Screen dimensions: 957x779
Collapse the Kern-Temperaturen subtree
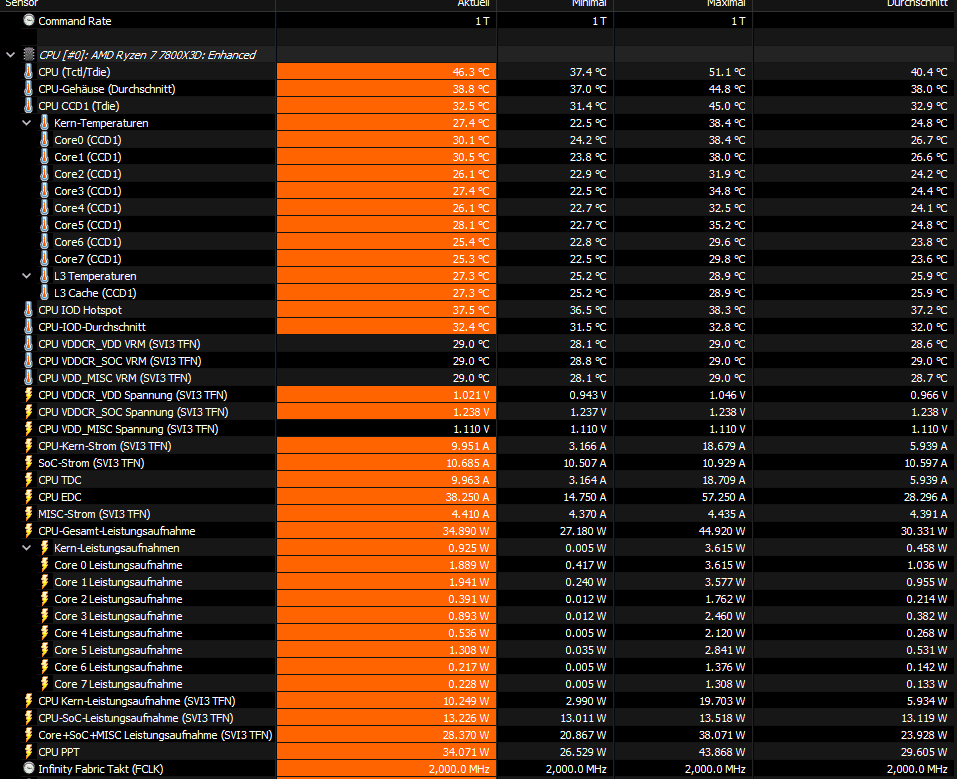point(26,123)
